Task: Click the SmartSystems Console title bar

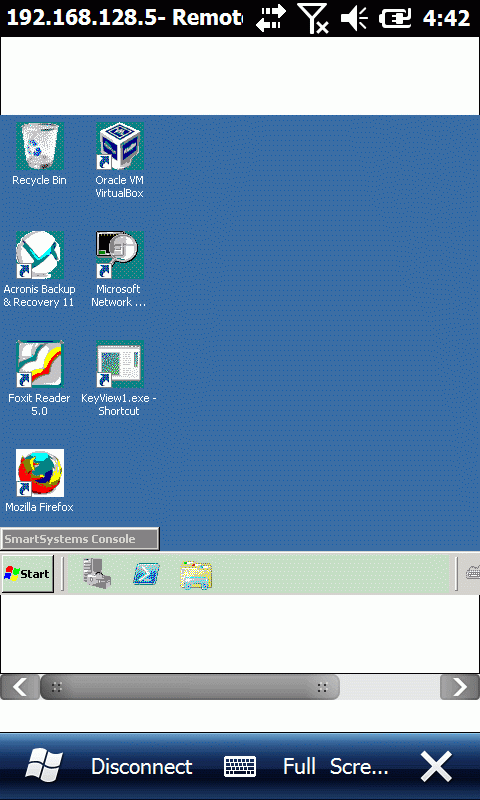Action: coord(80,539)
